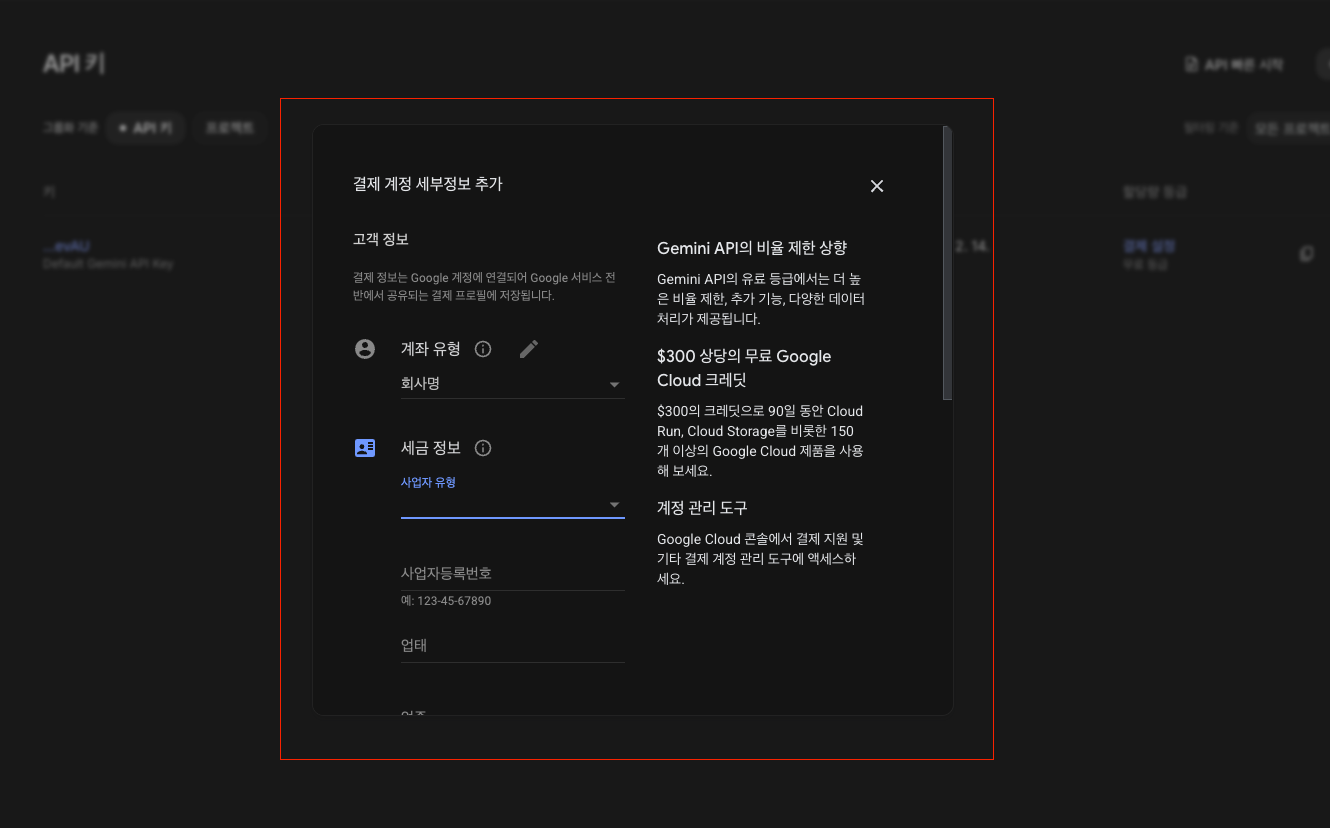Open the 모든 프로젝트 filter dropdown in background
Image resolution: width=1330 pixels, height=828 pixels.
[1290, 128]
